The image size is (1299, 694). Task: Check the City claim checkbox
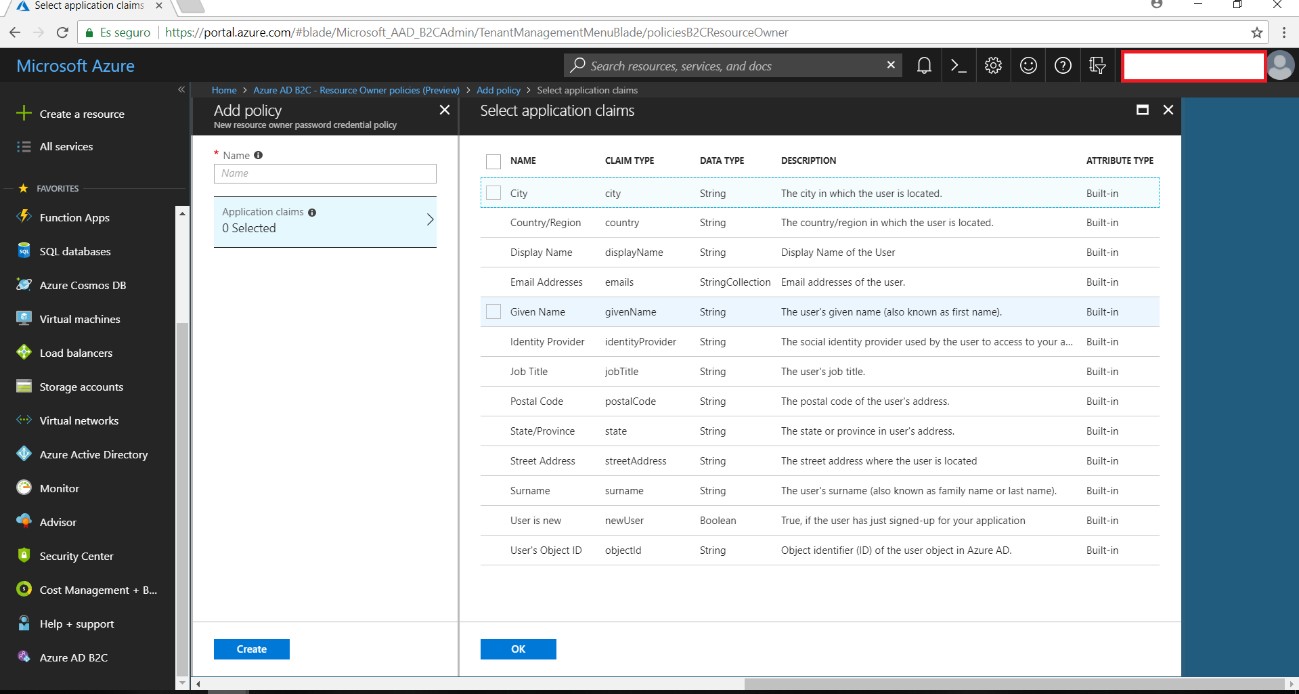[493, 193]
